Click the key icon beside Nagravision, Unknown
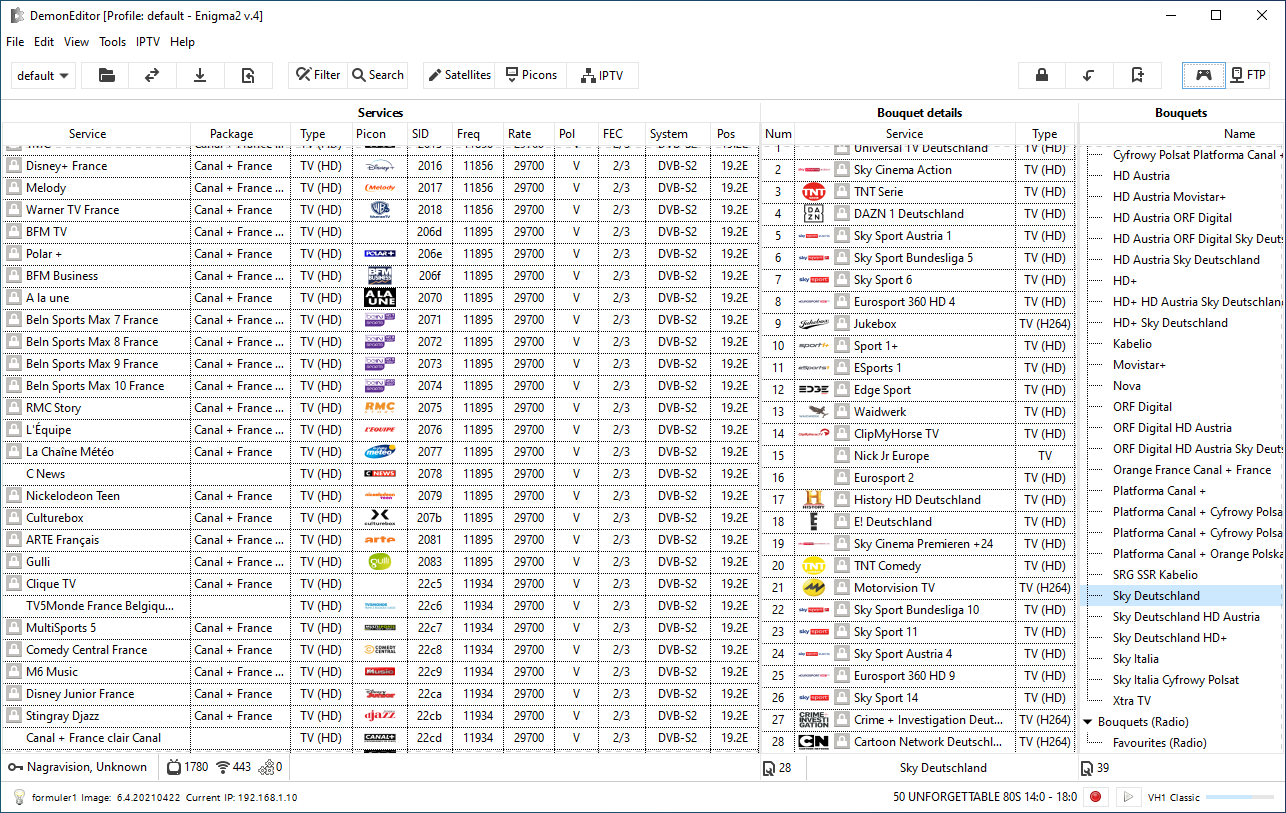The image size is (1286, 813). [16, 767]
